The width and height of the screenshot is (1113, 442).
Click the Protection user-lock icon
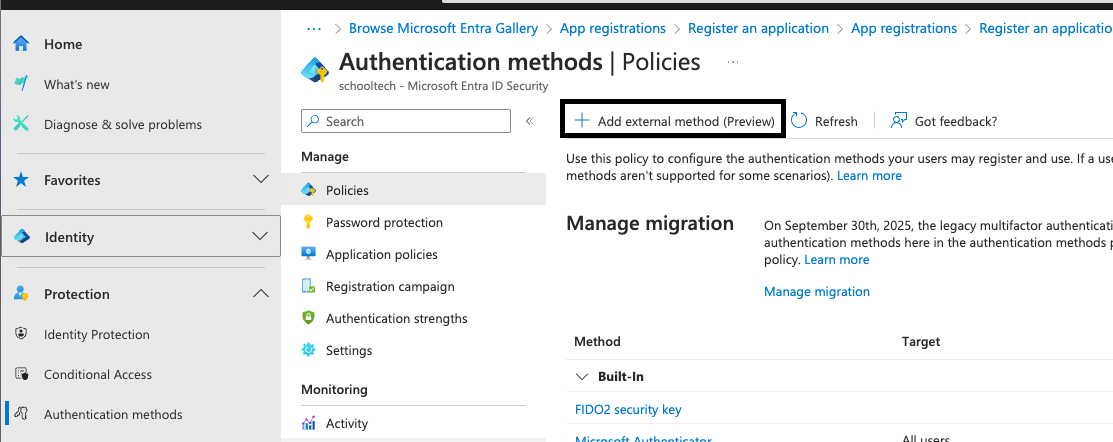pyautogui.click(x=21, y=293)
